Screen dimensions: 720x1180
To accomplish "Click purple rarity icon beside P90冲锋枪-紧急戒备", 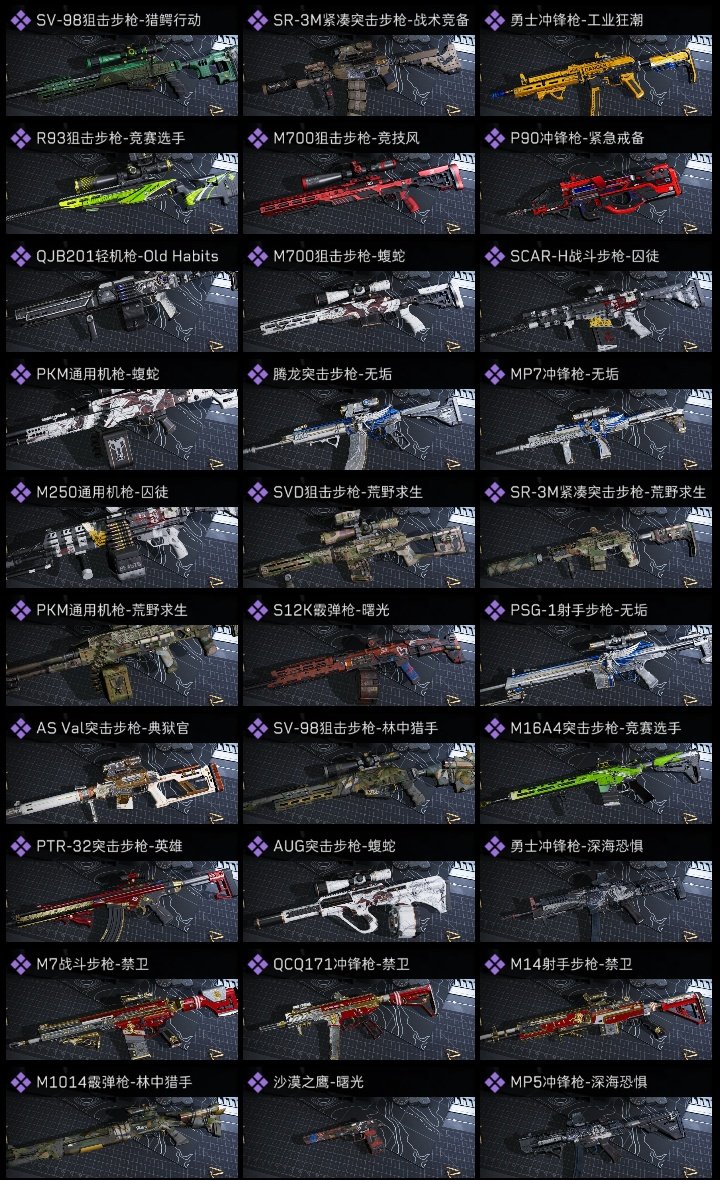I will [x=494, y=138].
